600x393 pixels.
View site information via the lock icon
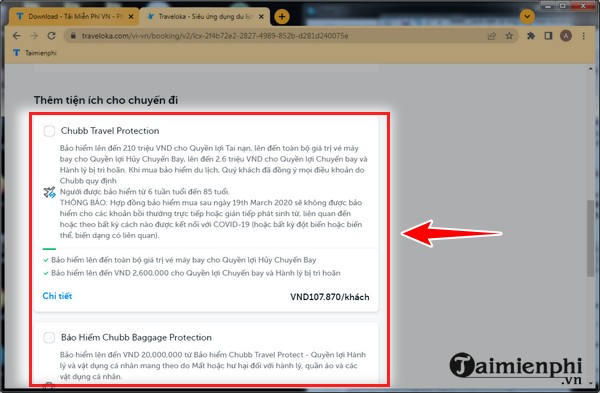pos(73,36)
